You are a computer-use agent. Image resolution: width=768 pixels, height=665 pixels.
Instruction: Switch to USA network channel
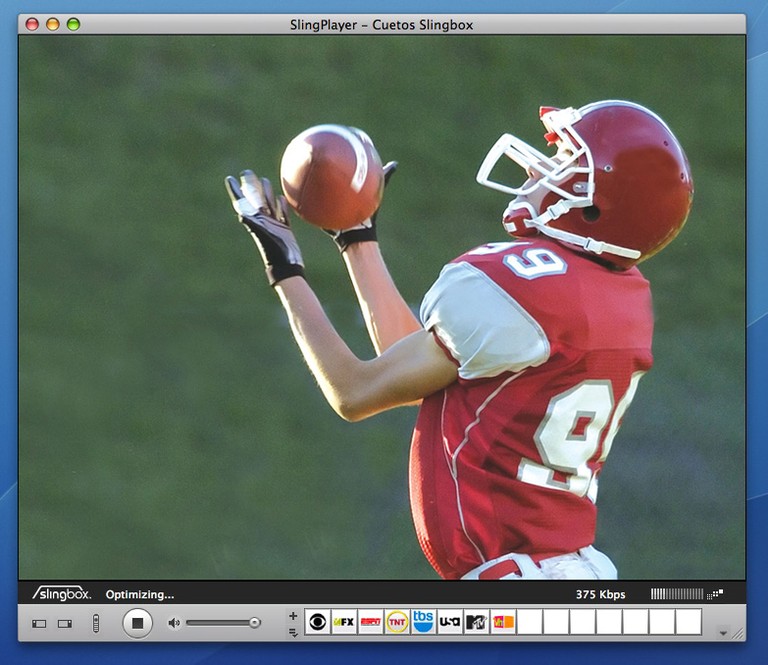[450, 622]
